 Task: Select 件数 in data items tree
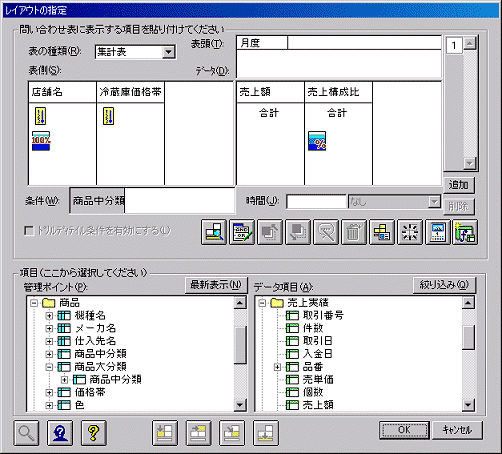coord(313,328)
